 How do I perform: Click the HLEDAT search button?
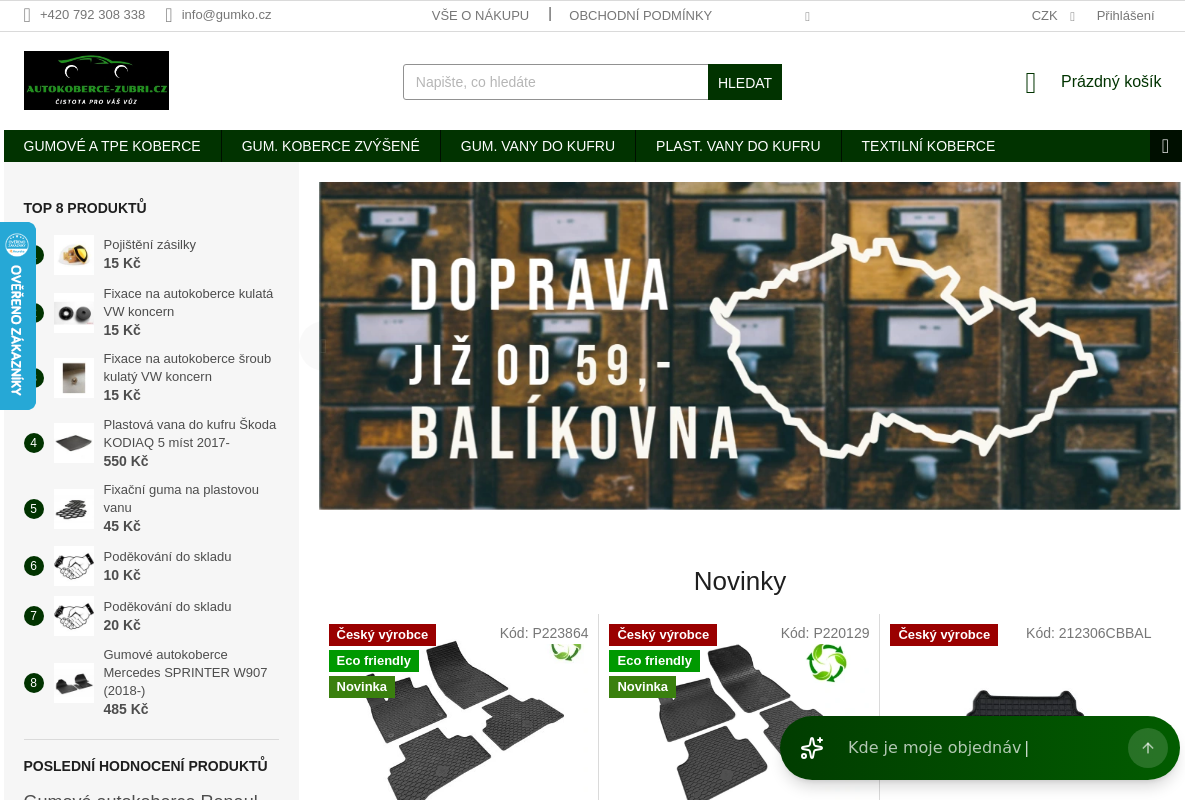[745, 82]
